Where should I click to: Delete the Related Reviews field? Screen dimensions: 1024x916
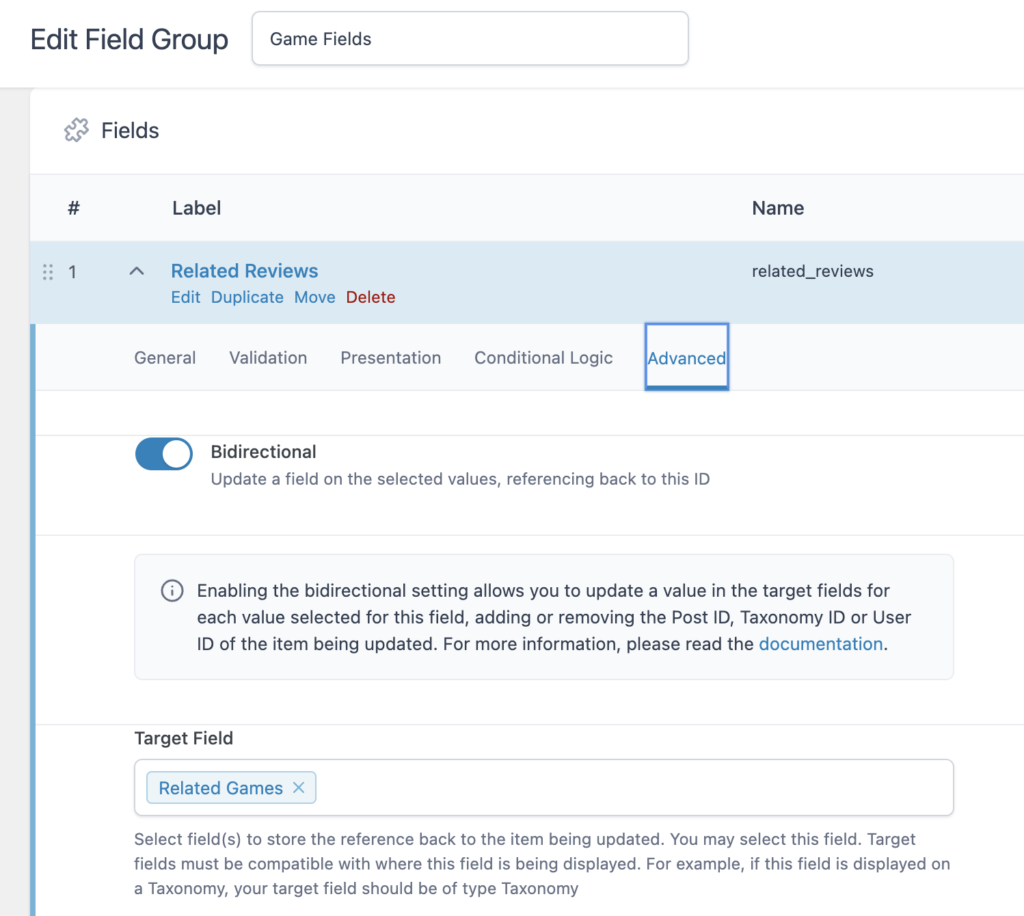tap(370, 297)
